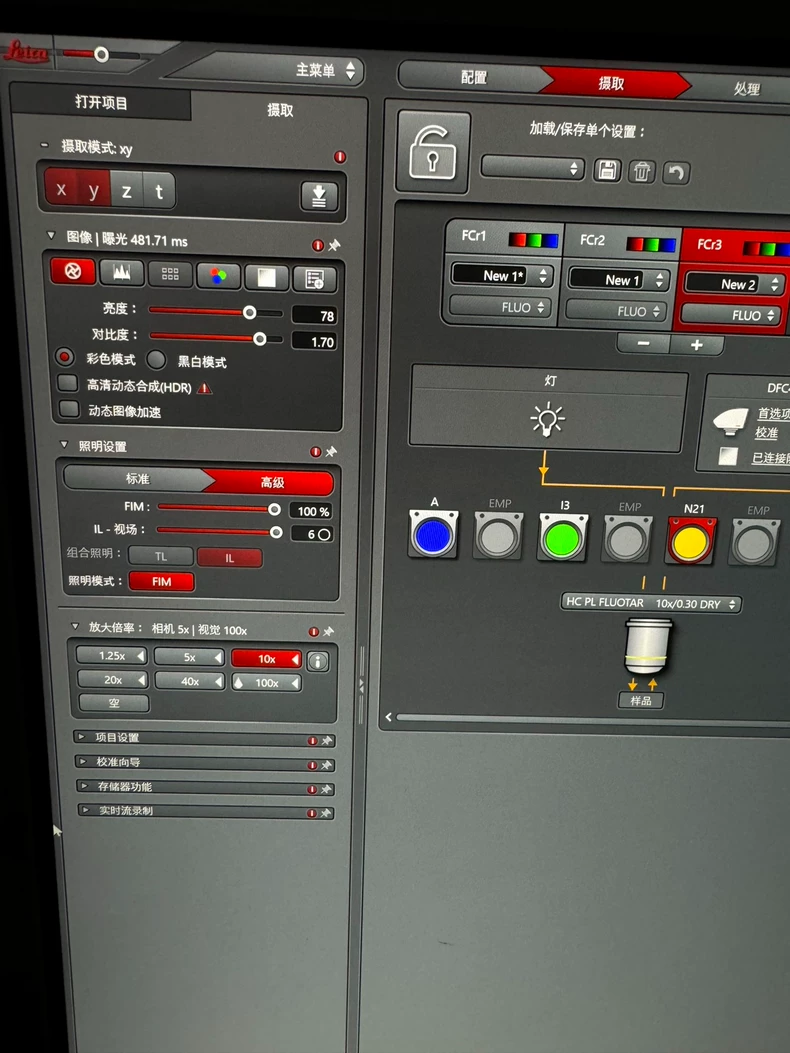The width and height of the screenshot is (790, 1053).
Task: Select the FCr1 channel tab
Action: (x=504, y=239)
